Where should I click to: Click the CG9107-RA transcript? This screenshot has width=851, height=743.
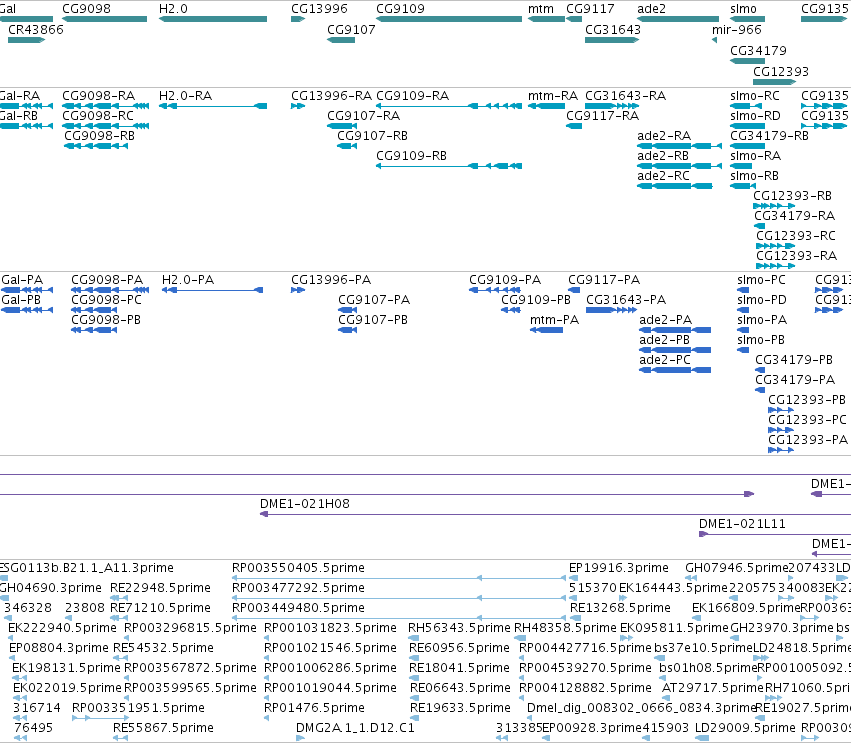(x=342, y=126)
